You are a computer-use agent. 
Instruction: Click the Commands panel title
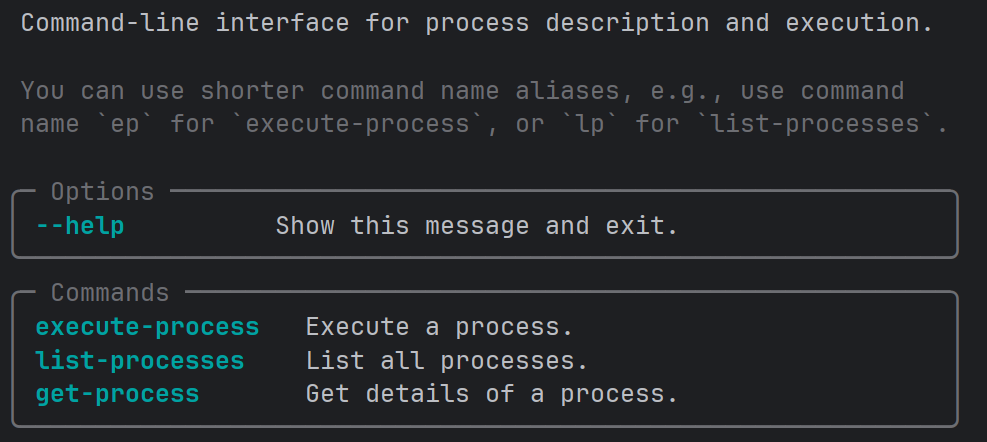tap(110, 293)
